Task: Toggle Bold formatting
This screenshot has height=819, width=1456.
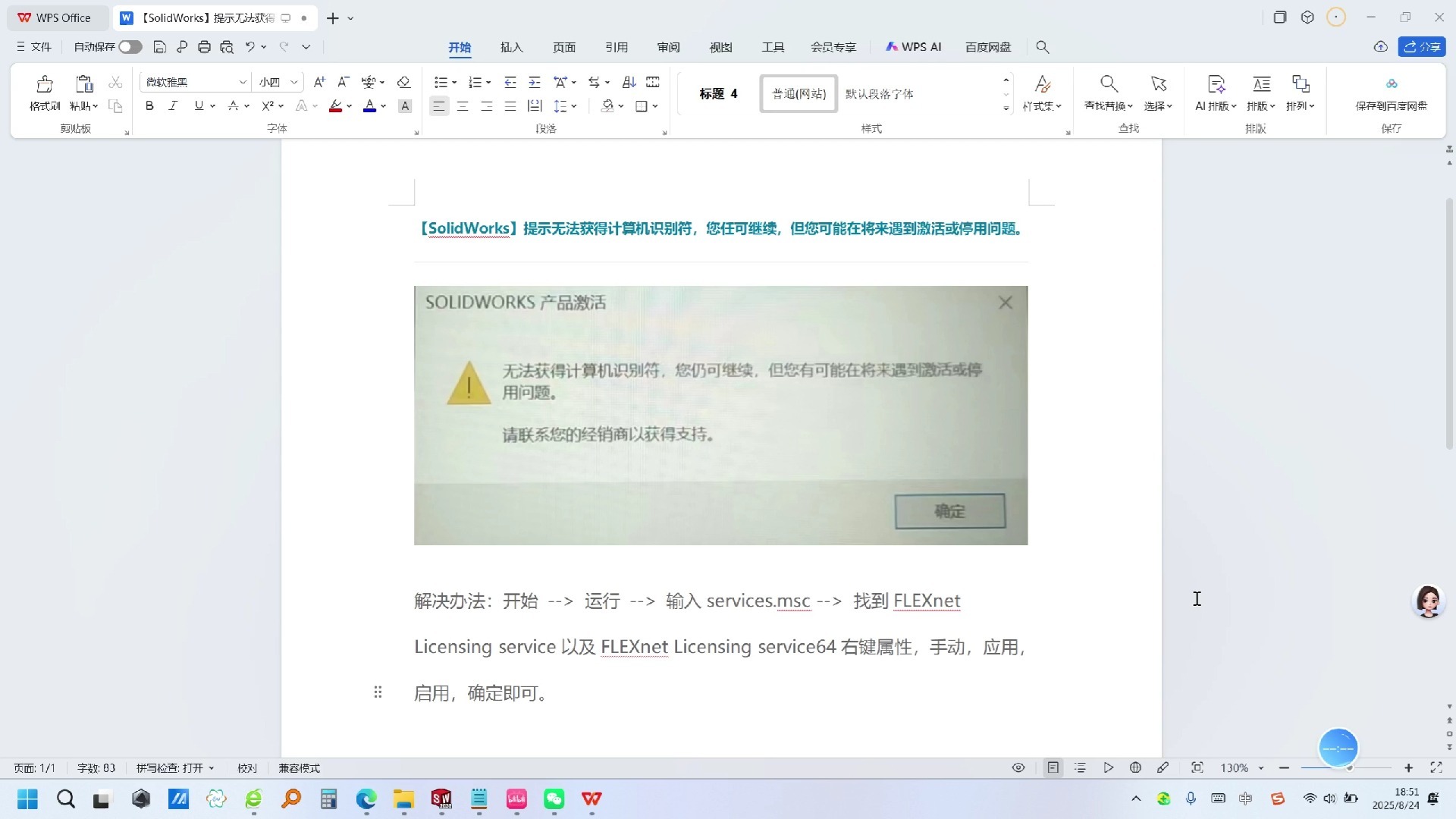Action: click(x=149, y=106)
